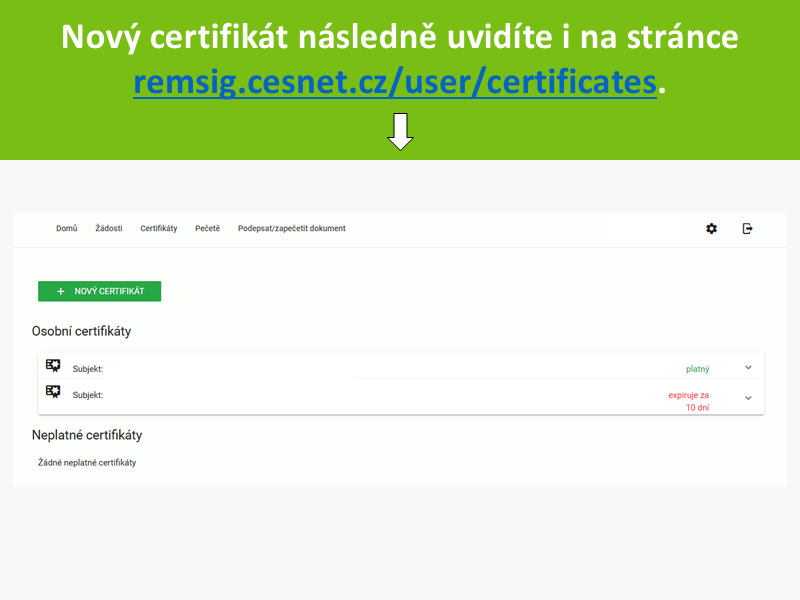
Task: Open the settings gear icon
Action: tap(711, 229)
